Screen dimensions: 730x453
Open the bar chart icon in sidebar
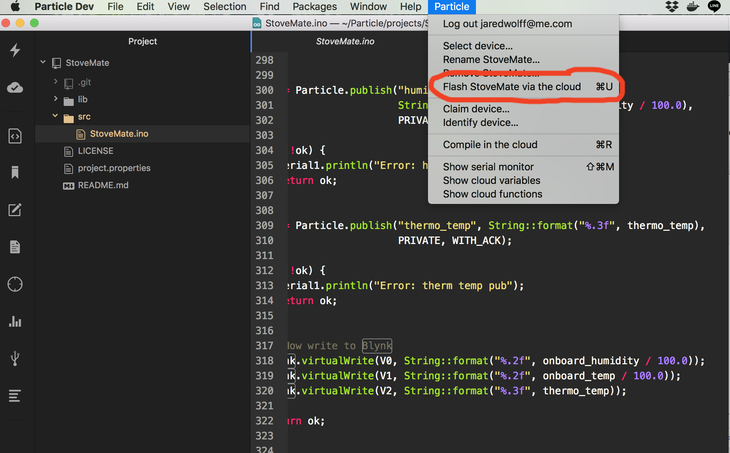tap(15, 321)
